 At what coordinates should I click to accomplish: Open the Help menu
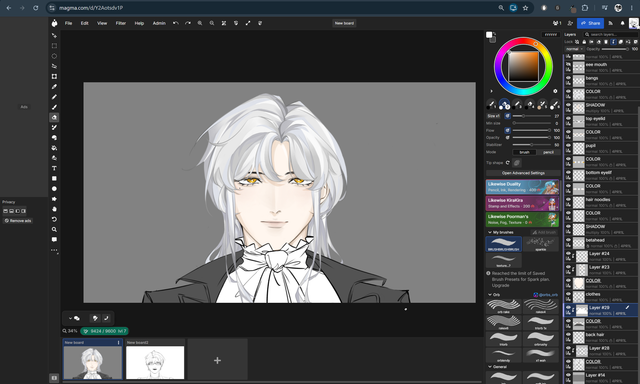pos(139,23)
